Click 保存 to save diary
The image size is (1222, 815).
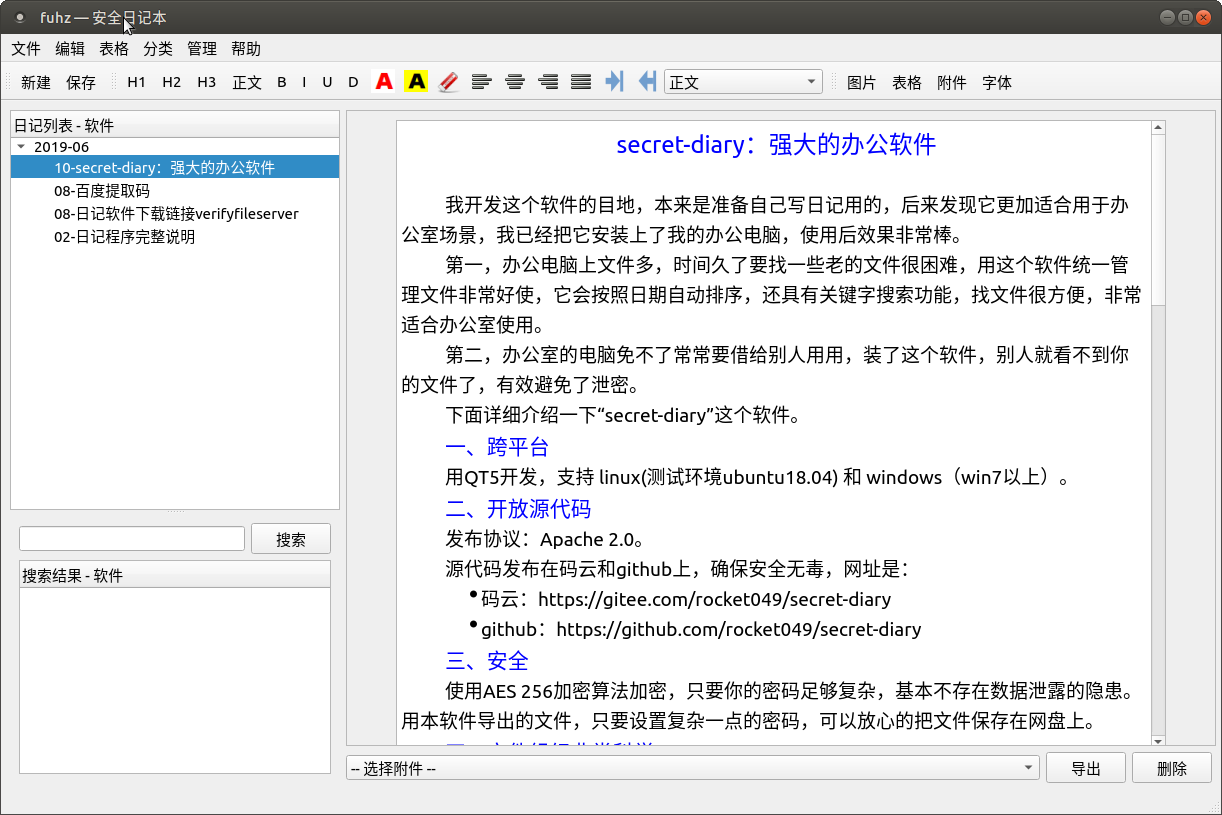[81, 82]
